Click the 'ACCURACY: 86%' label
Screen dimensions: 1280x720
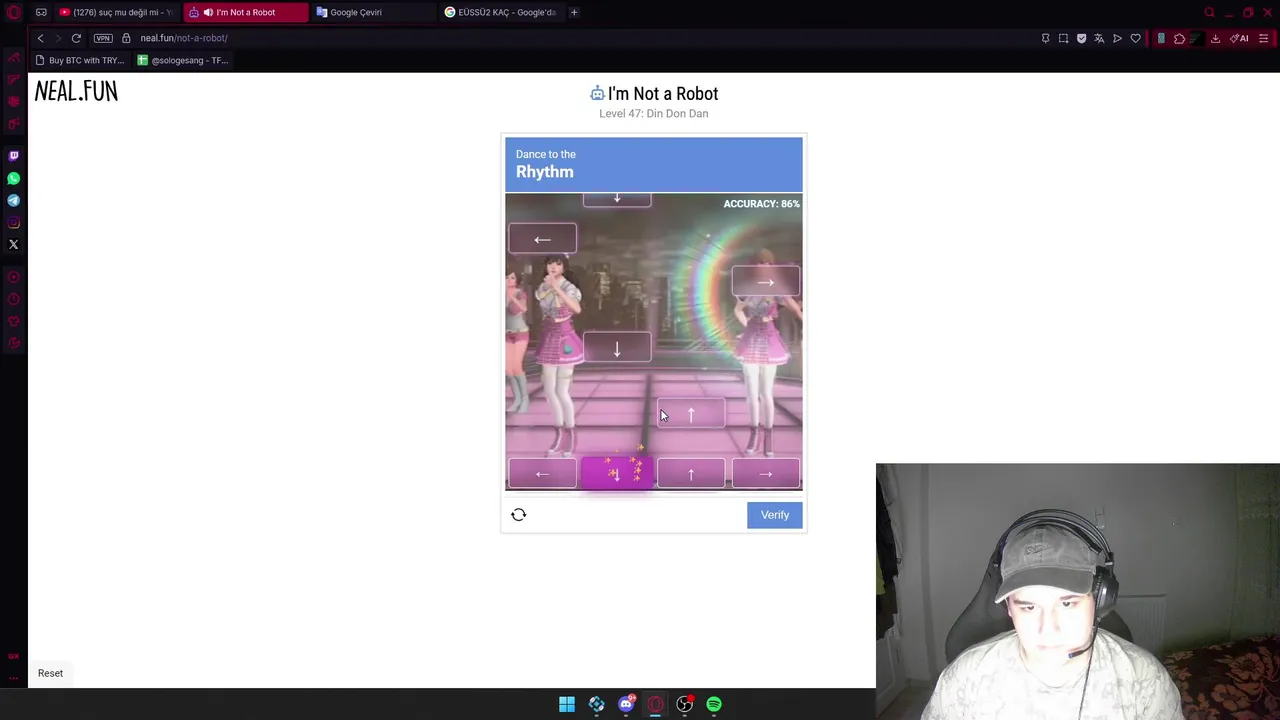click(x=761, y=204)
